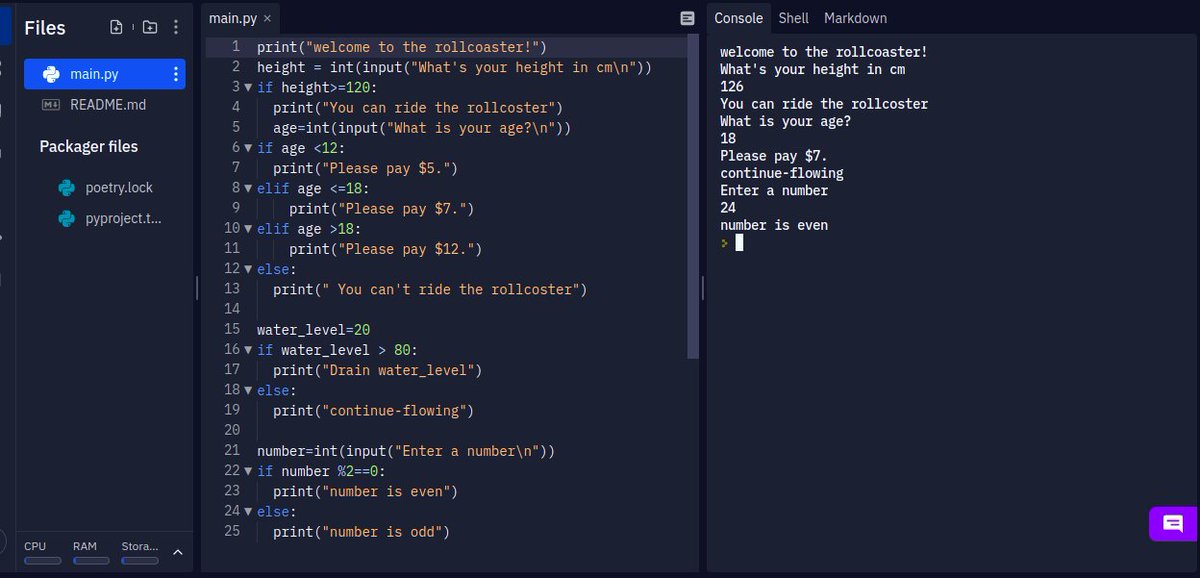Click code line 13 can't ride print statement
This screenshot has height=578, width=1200.
(x=430, y=289)
